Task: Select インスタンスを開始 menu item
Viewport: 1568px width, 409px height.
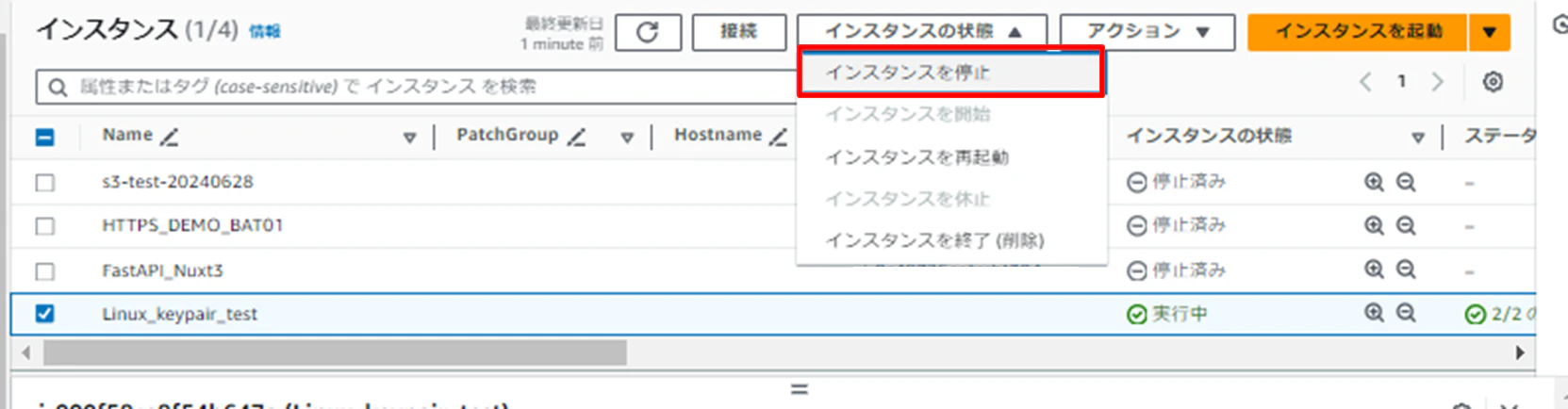Action: pos(950,114)
